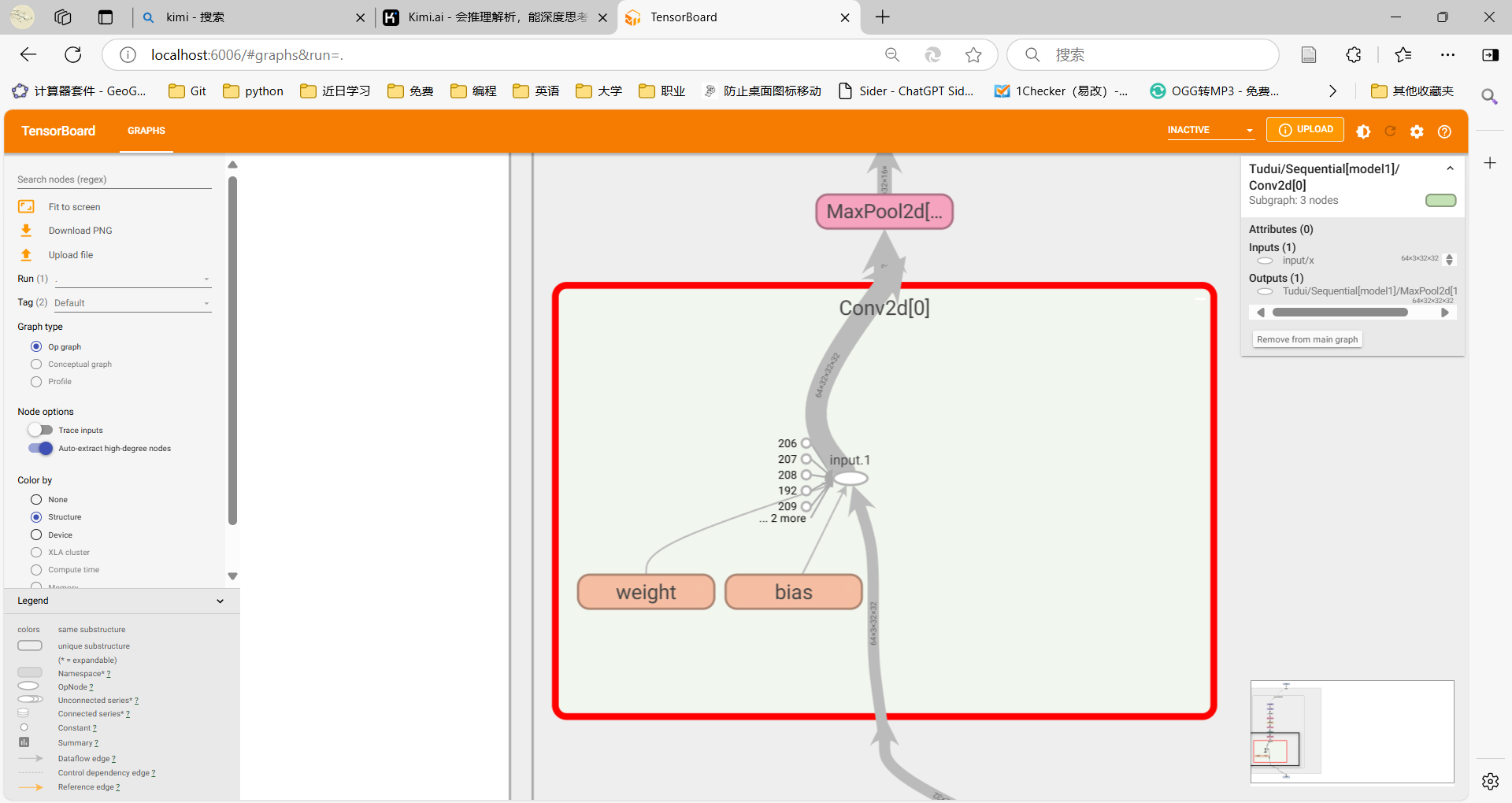Click the Download PNG arrow icon
Screen dimensions: 1512x803
coord(26,230)
